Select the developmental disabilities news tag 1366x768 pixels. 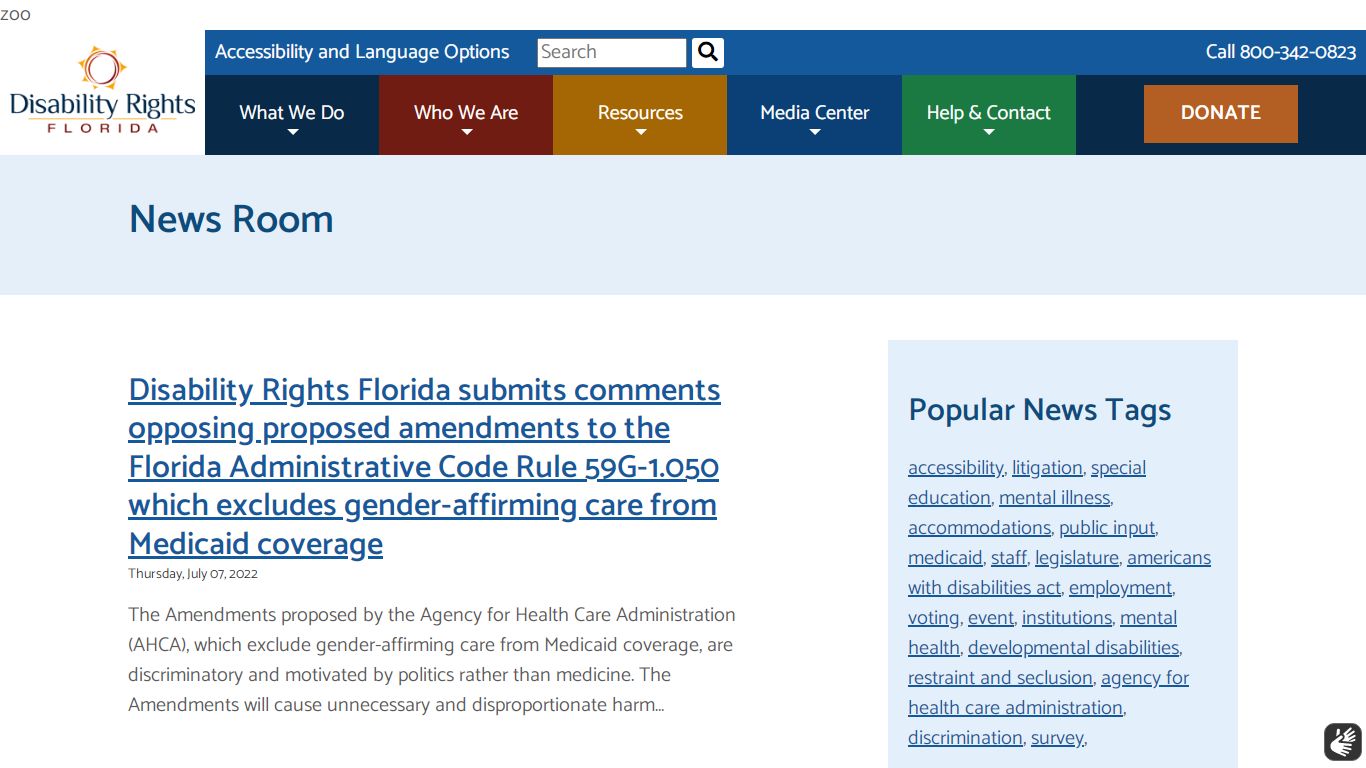coord(1073,648)
